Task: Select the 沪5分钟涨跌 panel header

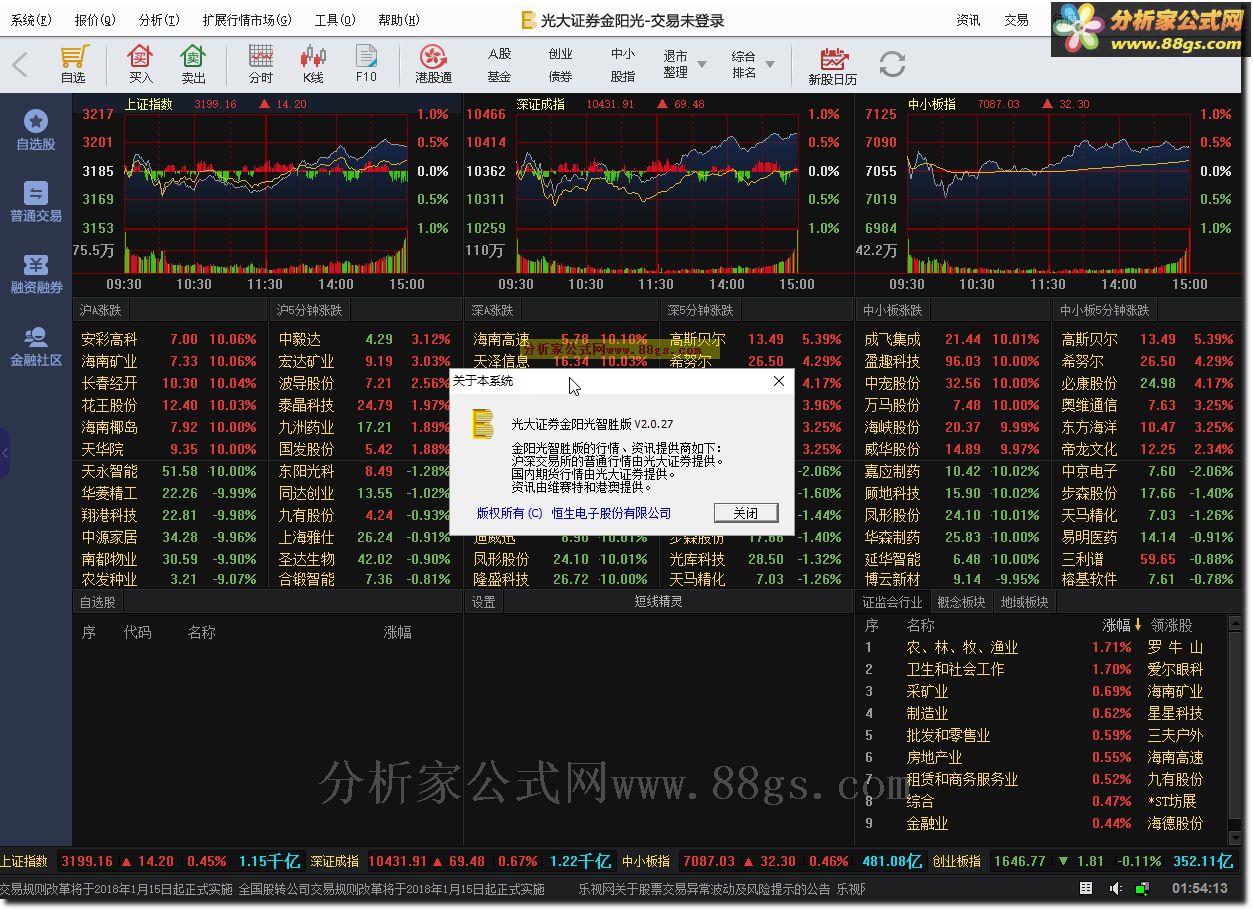Action: (x=309, y=310)
